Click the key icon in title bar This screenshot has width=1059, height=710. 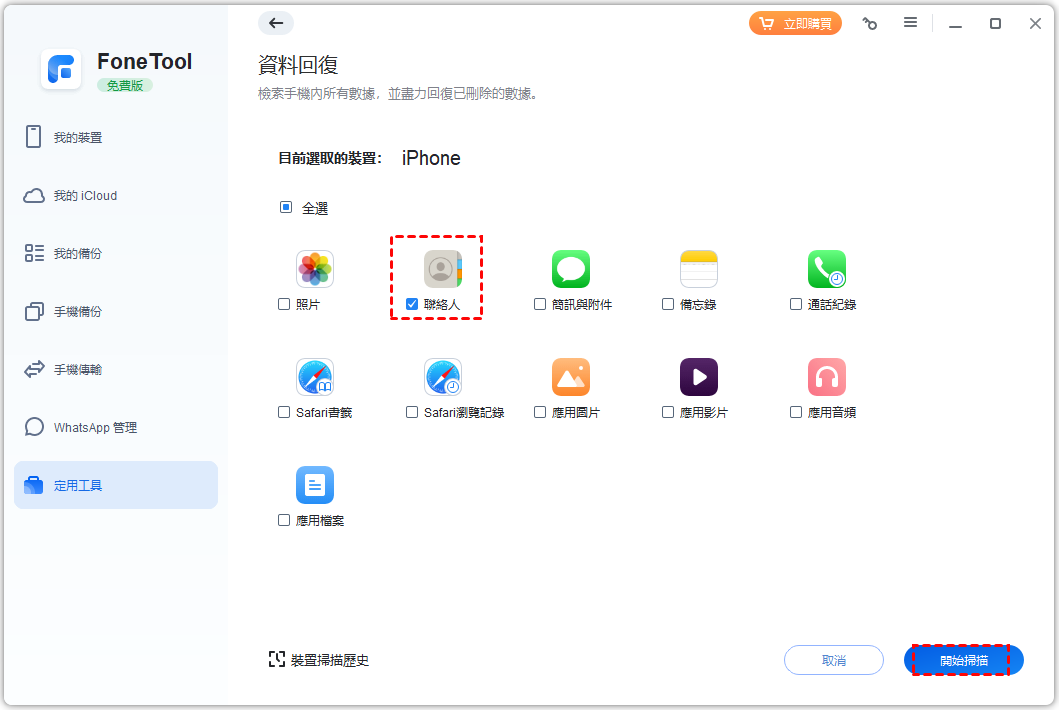tap(870, 23)
